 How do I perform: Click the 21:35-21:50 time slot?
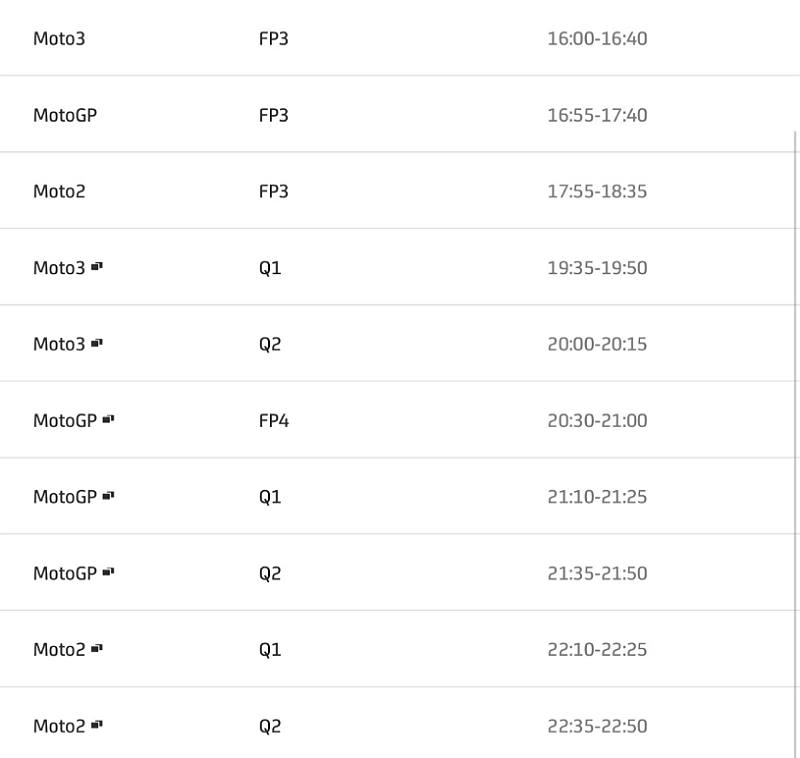tap(597, 573)
